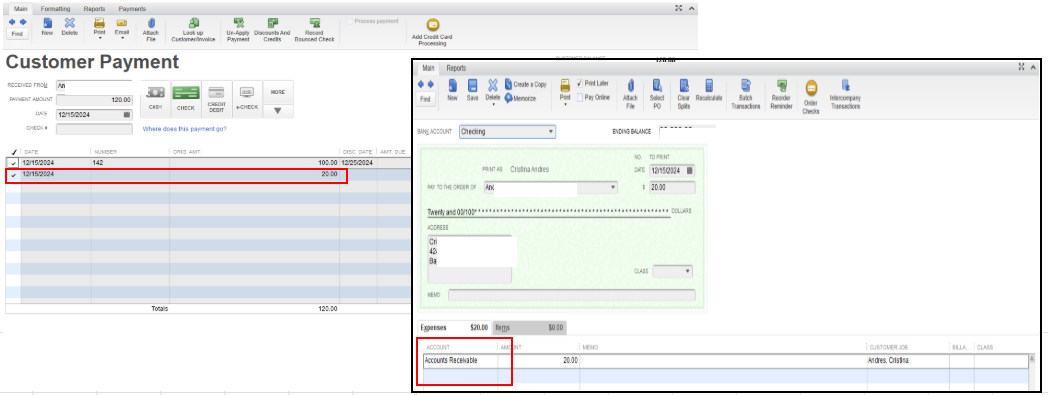
Task: Click the Recalculate icon
Action: pyautogui.click(x=709, y=85)
